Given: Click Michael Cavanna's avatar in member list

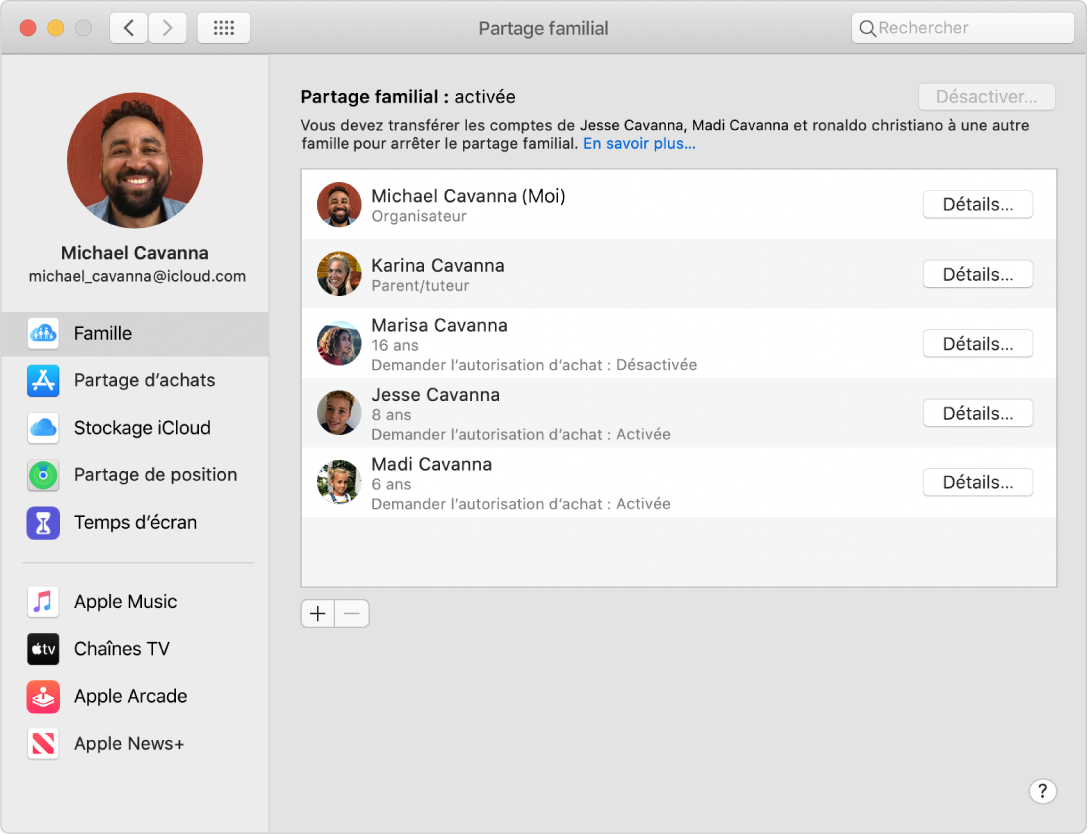Looking at the screenshot, I should [339, 205].
